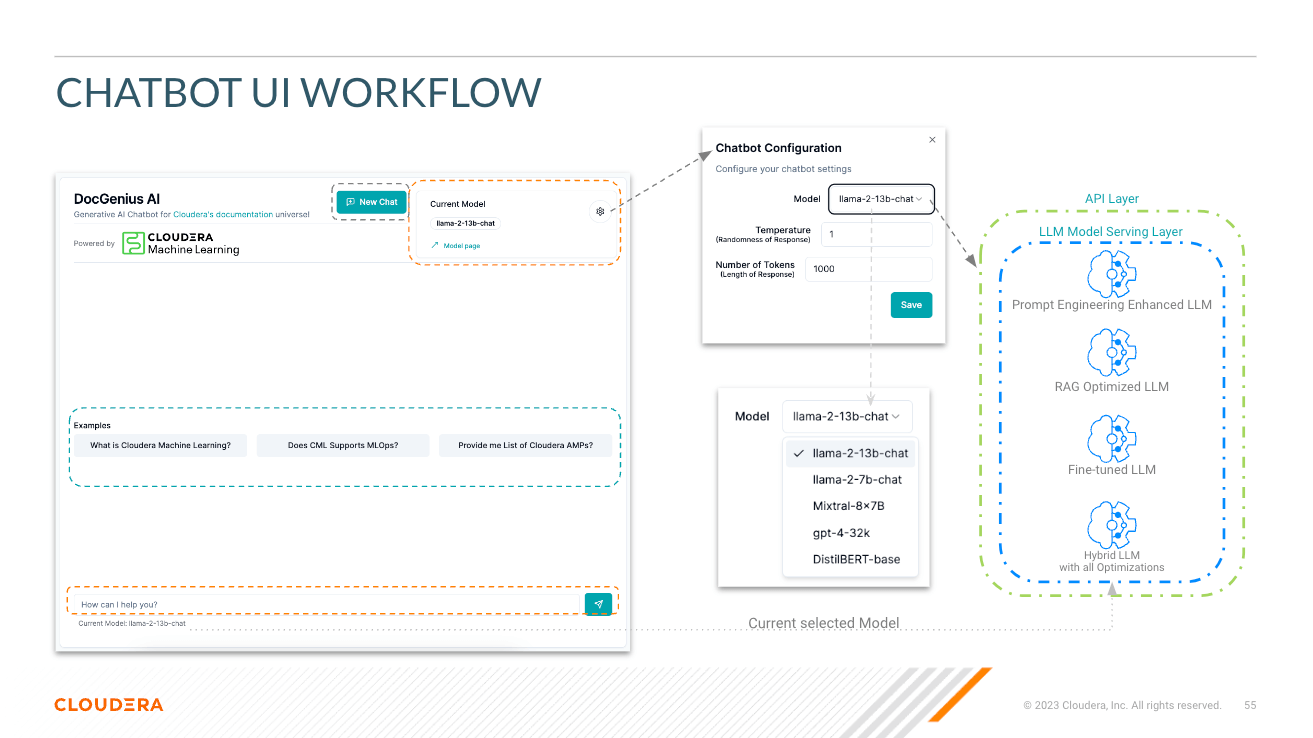Click the Hybrid LLM with all Optimizations label
Screen dimensions: 1313x738
[1112, 561]
